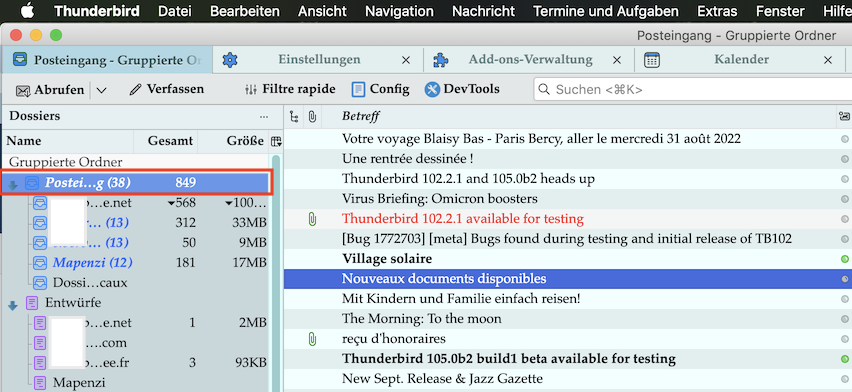Click the thread column header icon
The height and width of the screenshot is (392, 852).
[x=294, y=116]
